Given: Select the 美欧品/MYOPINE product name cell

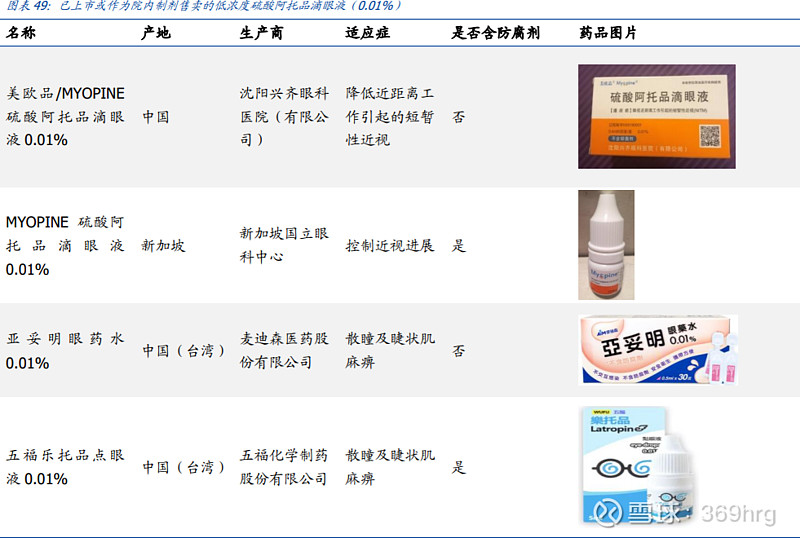Looking at the screenshot, I should 65,116.
